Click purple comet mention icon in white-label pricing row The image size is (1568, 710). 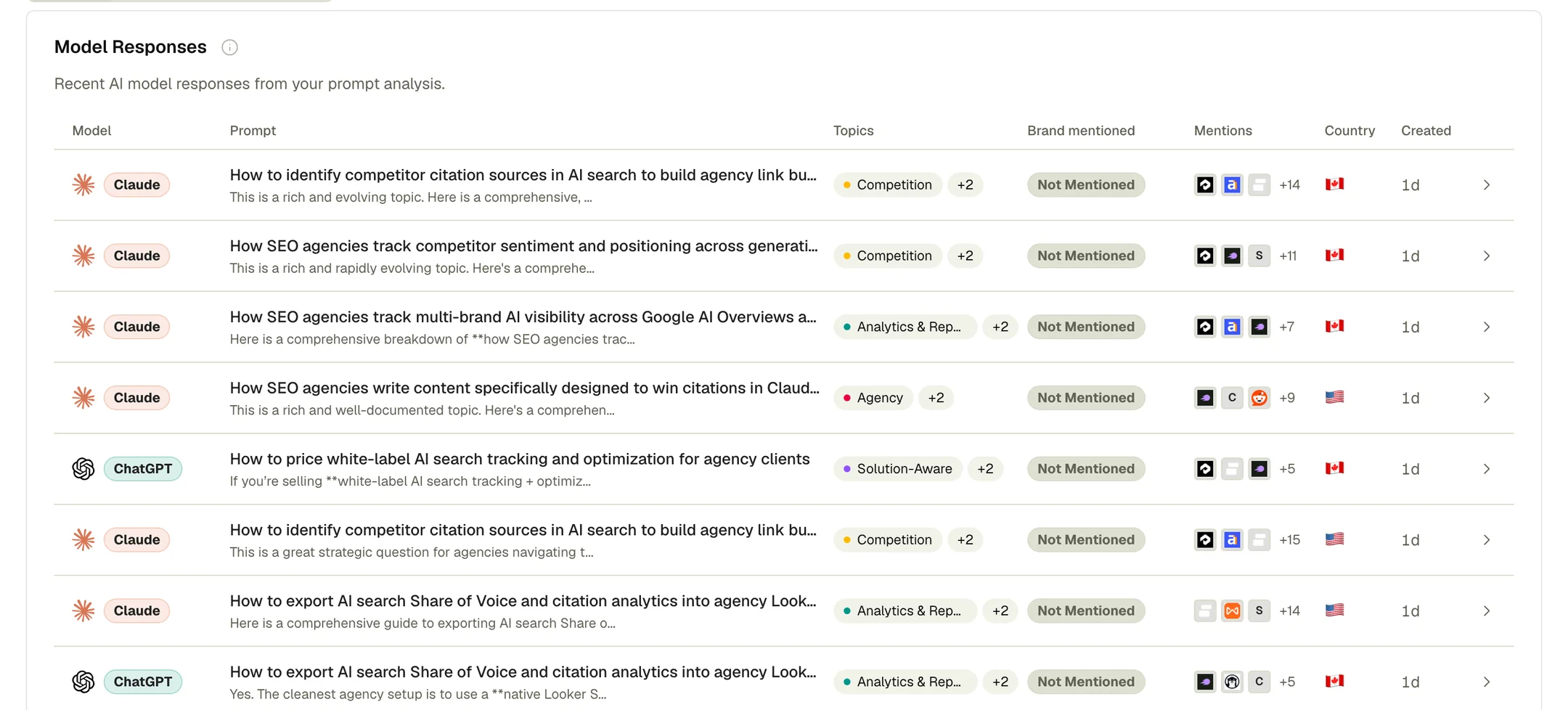click(x=1259, y=469)
